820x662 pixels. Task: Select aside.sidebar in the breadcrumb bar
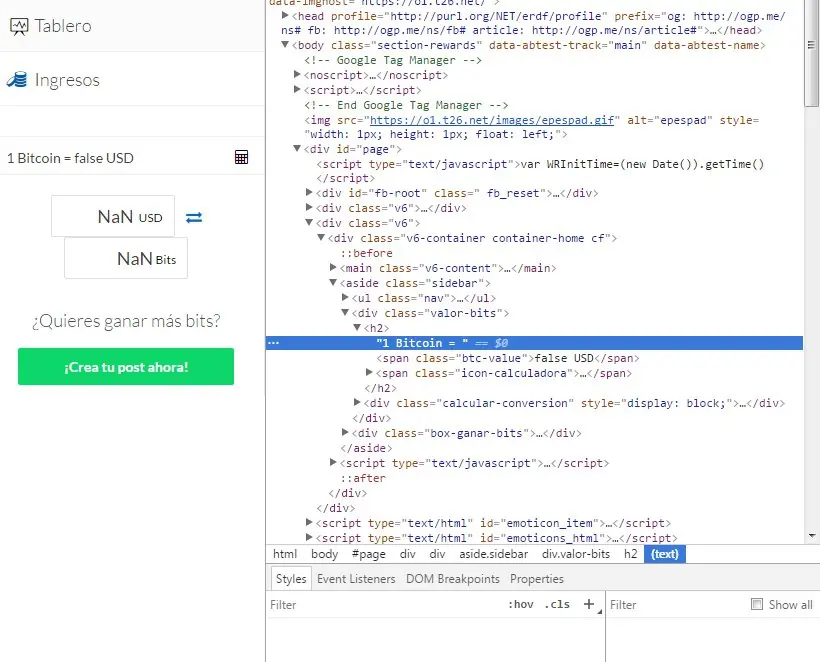tap(494, 554)
